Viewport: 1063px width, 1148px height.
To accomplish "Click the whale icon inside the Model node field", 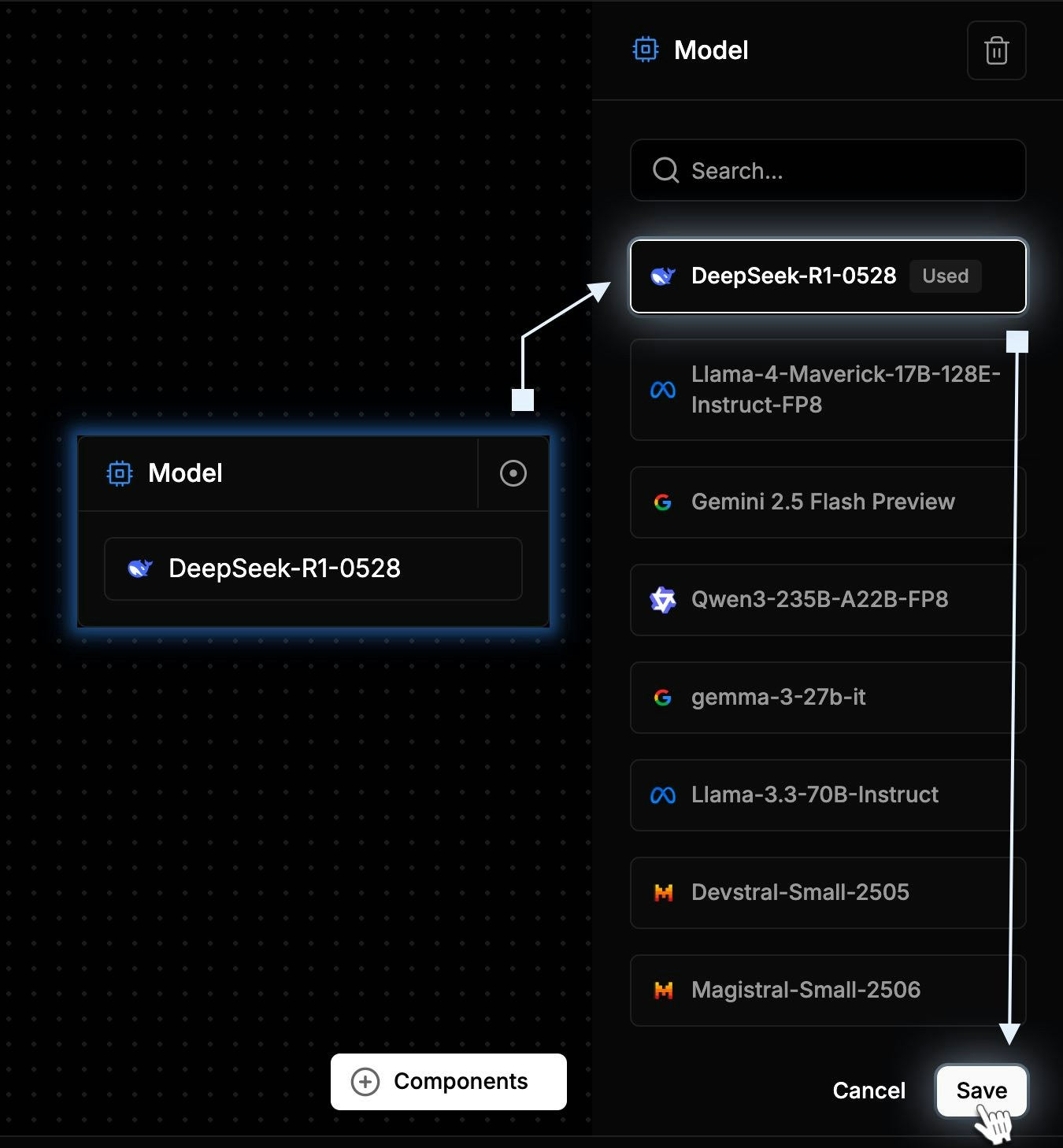I will 140,568.
